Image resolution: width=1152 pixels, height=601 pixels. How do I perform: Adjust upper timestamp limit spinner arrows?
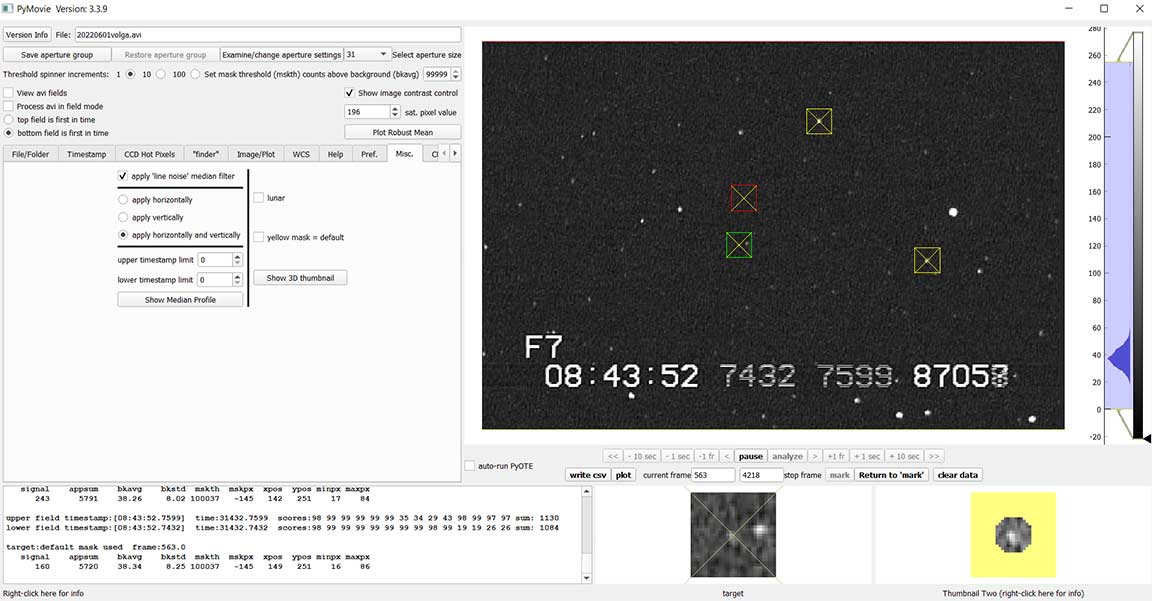tap(237, 259)
